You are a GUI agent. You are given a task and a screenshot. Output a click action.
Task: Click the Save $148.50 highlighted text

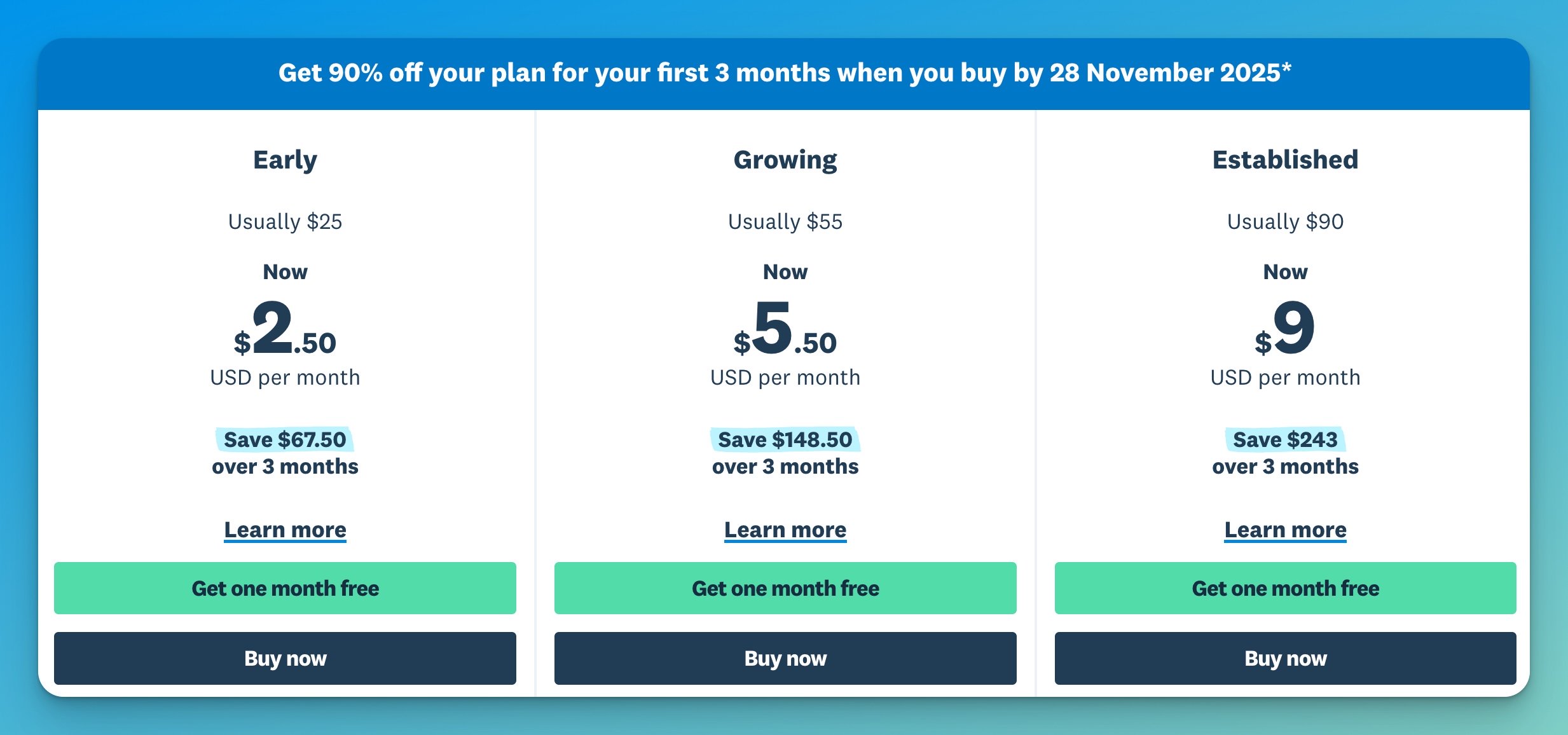point(785,439)
